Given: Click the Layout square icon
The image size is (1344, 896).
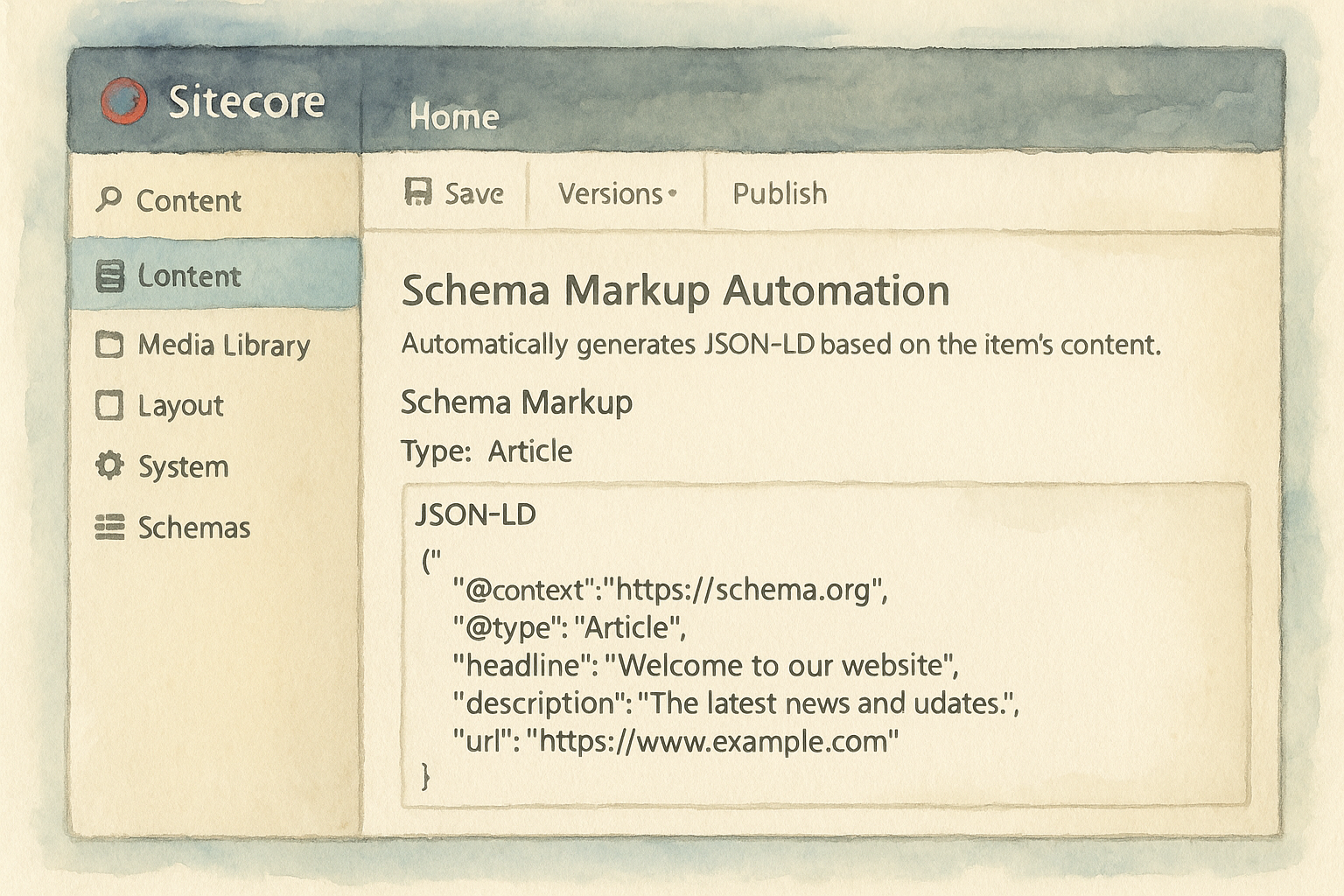Looking at the screenshot, I should click(x=109, y=405).
